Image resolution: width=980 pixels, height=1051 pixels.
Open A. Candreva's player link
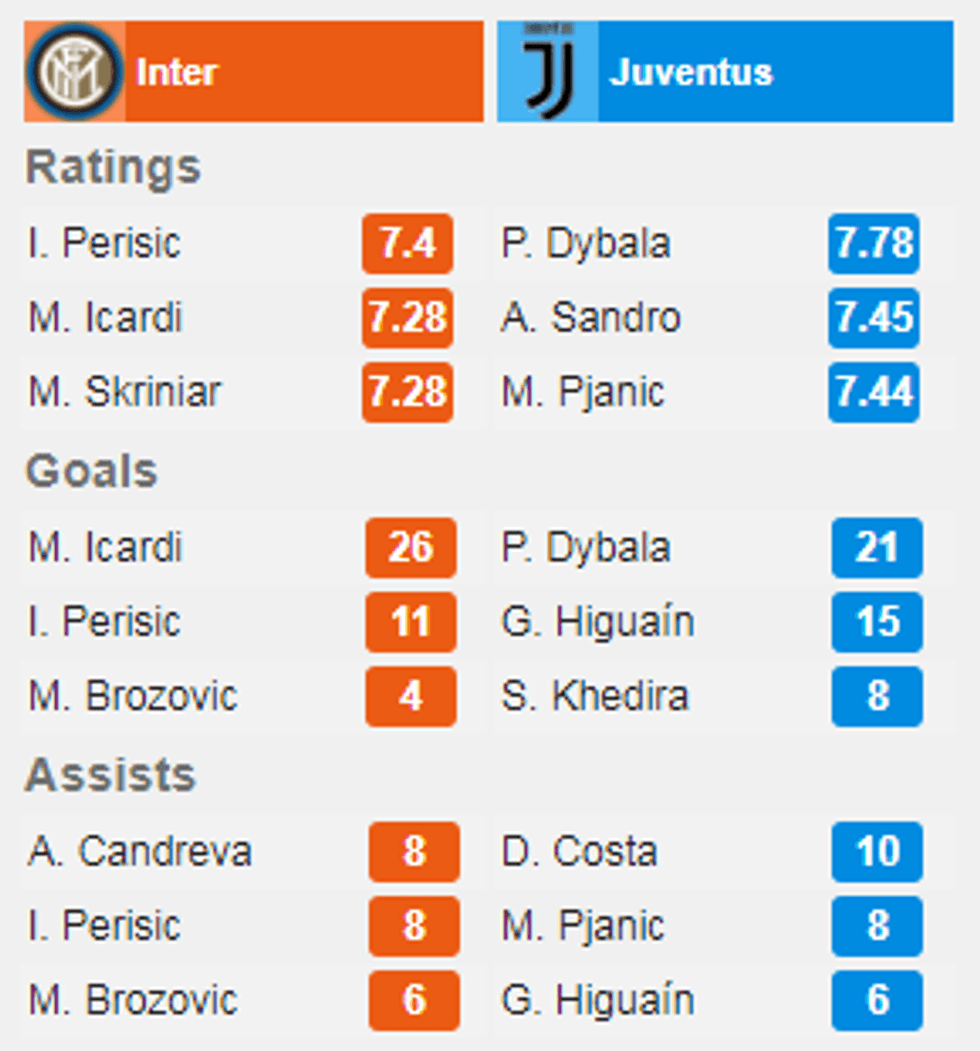[x=140, y=852]
